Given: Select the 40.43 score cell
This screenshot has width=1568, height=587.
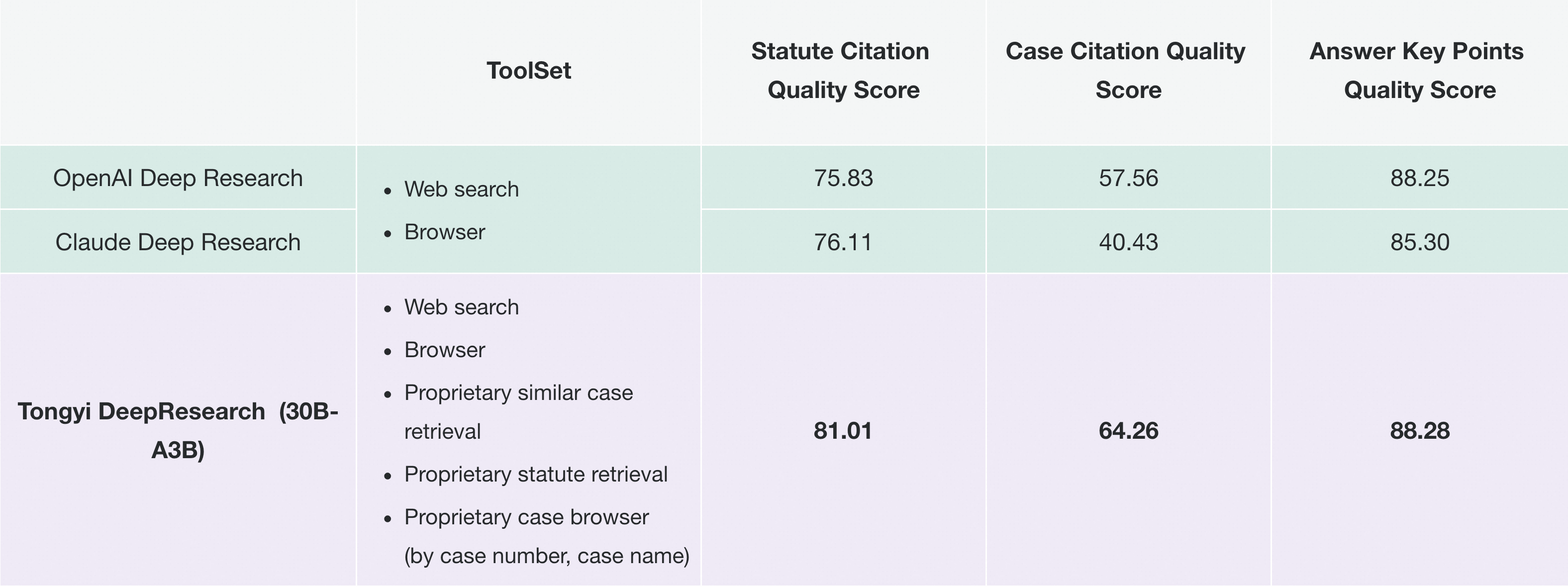Looking at the screenshot, I should (1128, 242).
